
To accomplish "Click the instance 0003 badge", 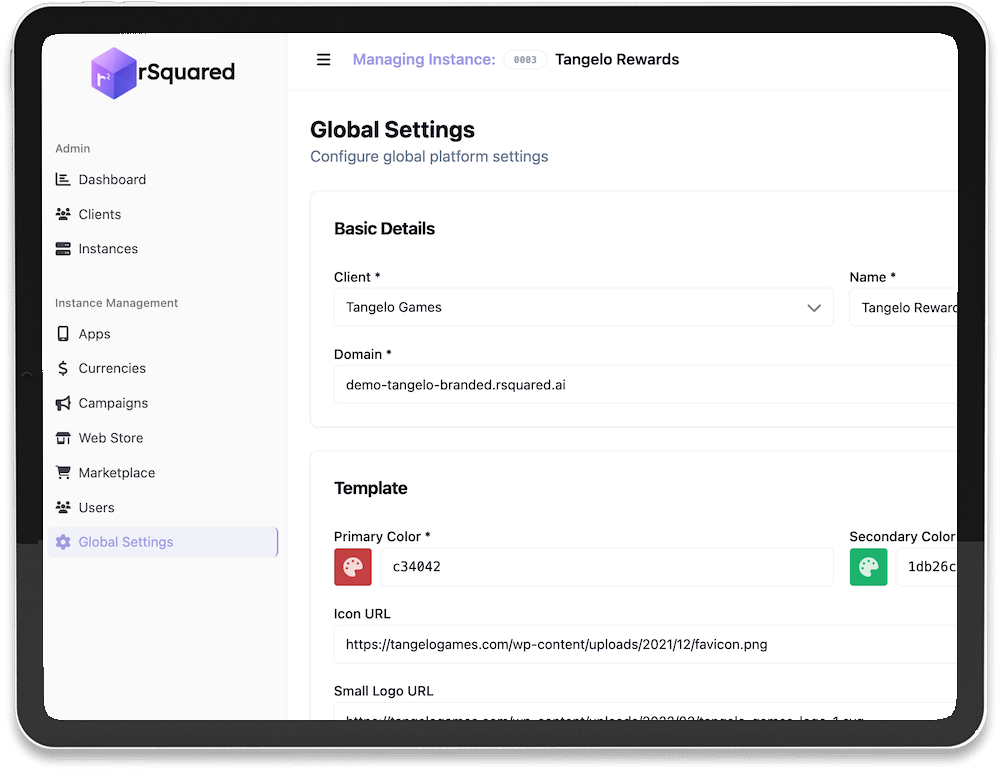I will point(525,60).
